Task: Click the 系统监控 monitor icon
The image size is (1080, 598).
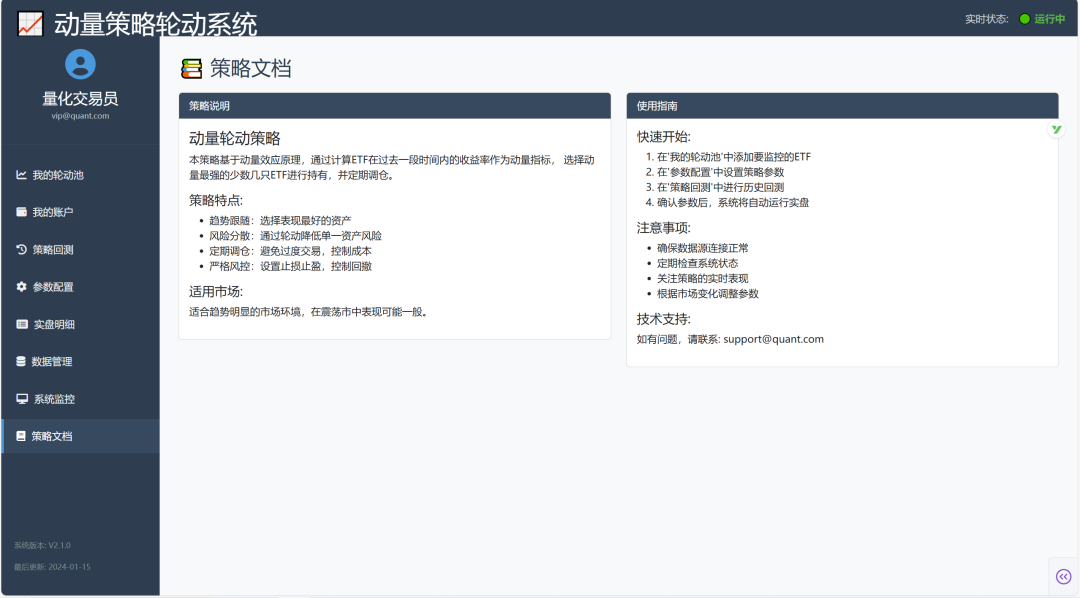Action: [x=22, y=398]
